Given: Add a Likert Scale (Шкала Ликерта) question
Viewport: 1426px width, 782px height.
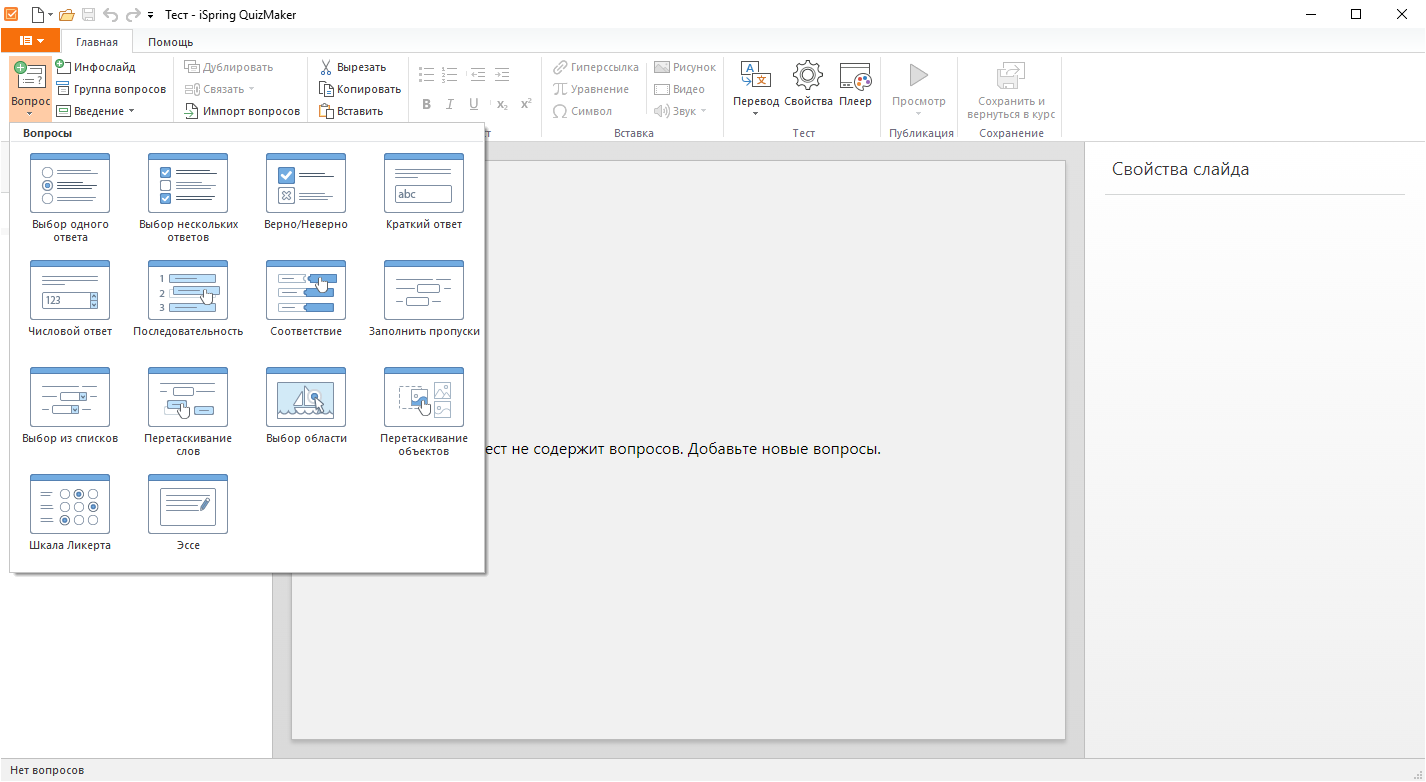Looking at the screenshot, I should coord(70,505).
